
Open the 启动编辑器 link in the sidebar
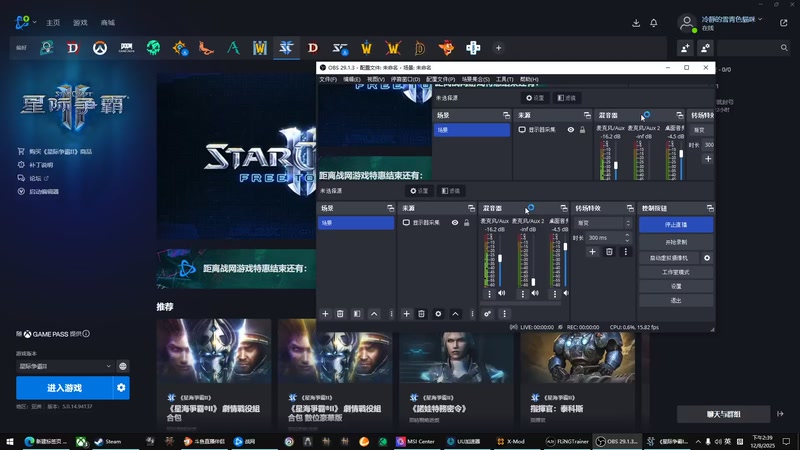point(44,192)
